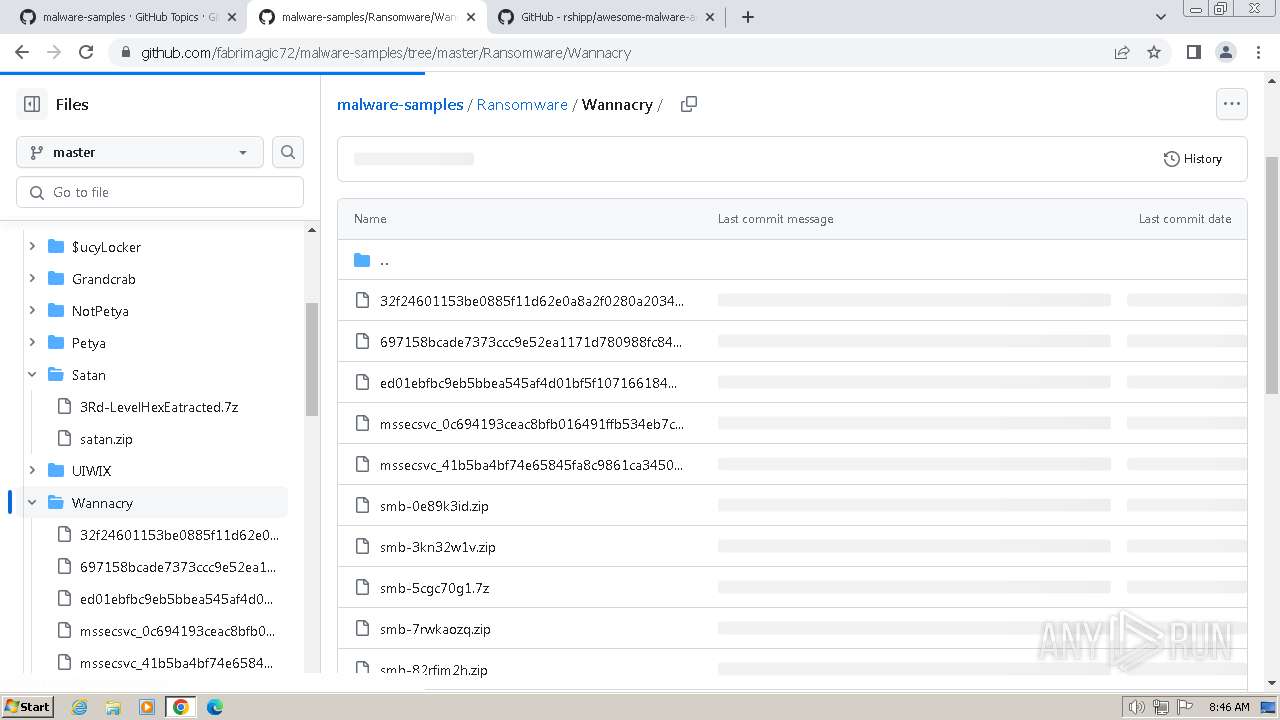Viewport: 1280px width, 720px height.
Task: Select Grandcrab in the file tree
Action: point(104,279)
